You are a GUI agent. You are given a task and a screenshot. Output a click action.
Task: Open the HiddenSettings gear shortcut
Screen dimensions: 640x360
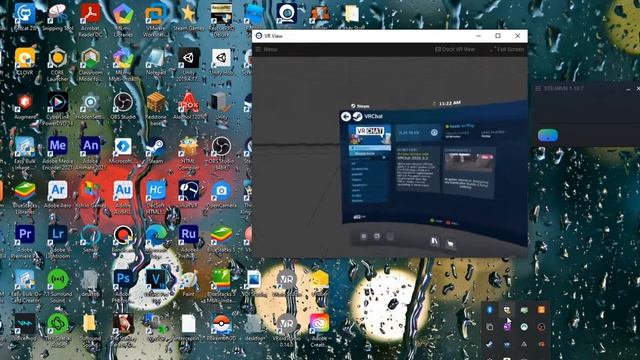90,105
